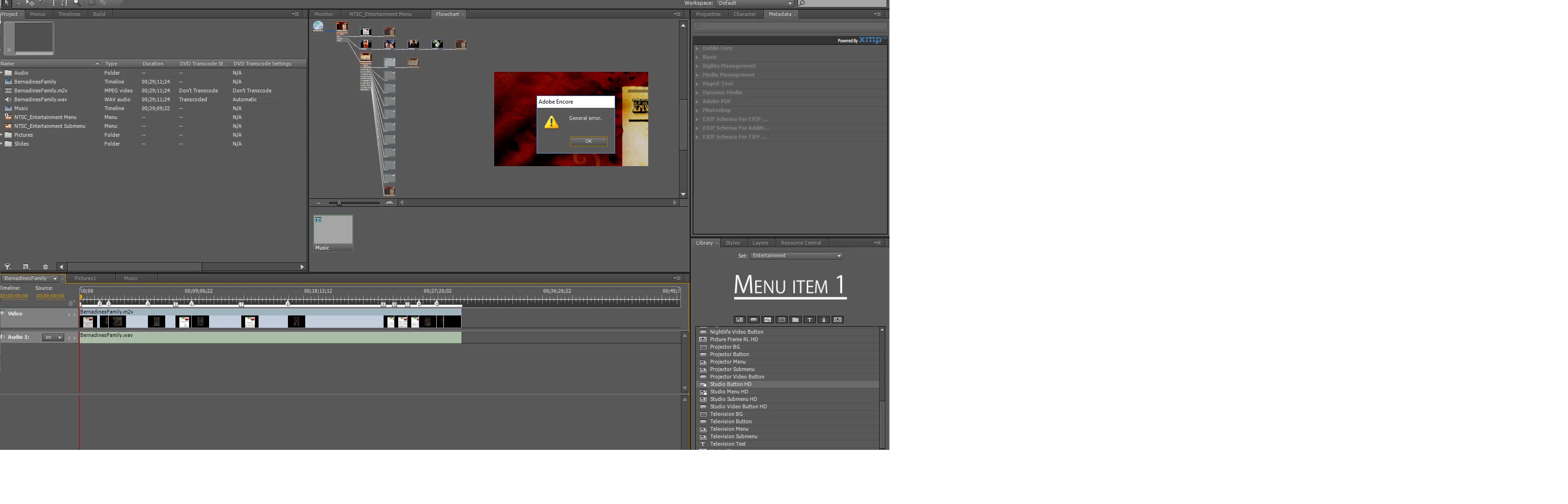Select Studio Menu HD in the library list
This screenshot has height=504, width=1568.
pos(728,392)
